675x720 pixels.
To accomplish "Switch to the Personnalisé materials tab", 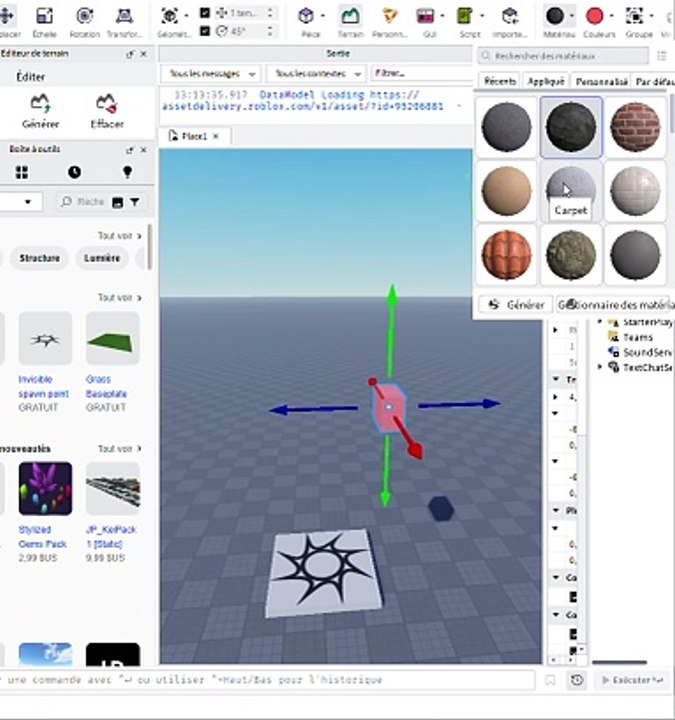I will (601, 81).
